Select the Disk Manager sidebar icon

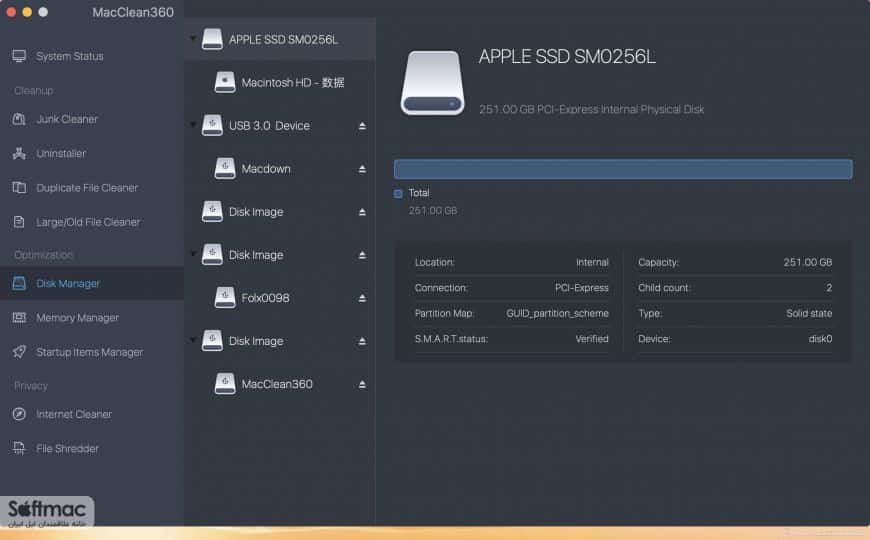click(x=19, y=284)
